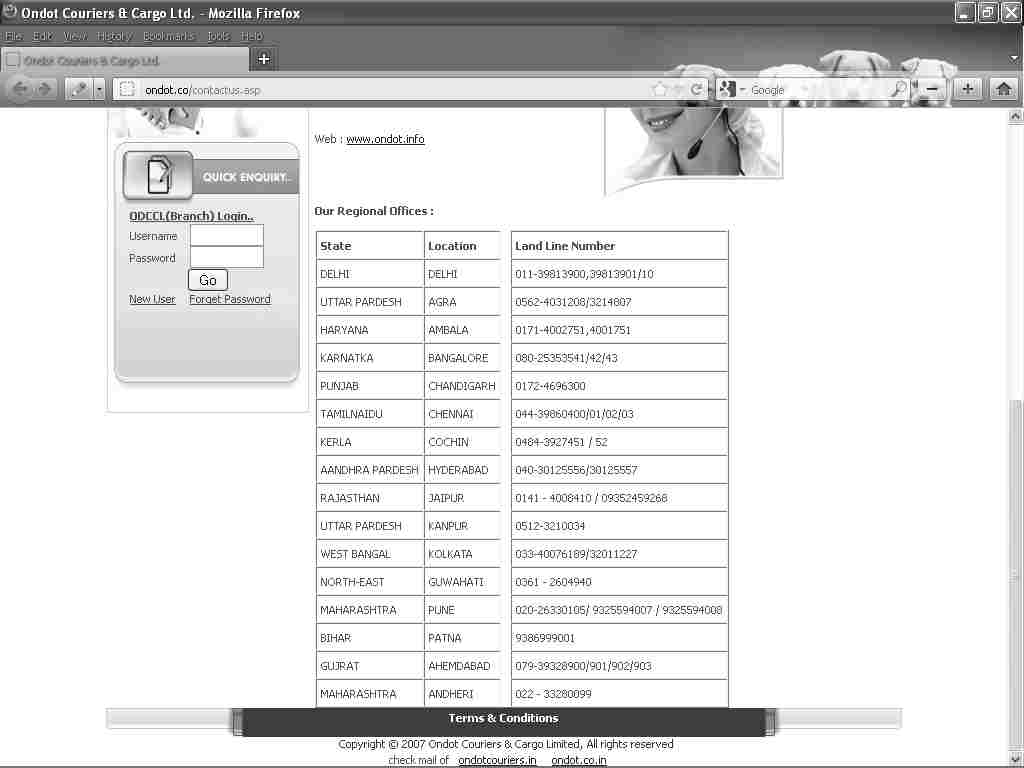Open the History menu
1024x768 pixels.
pyautogui.click(x=114, y=36)
